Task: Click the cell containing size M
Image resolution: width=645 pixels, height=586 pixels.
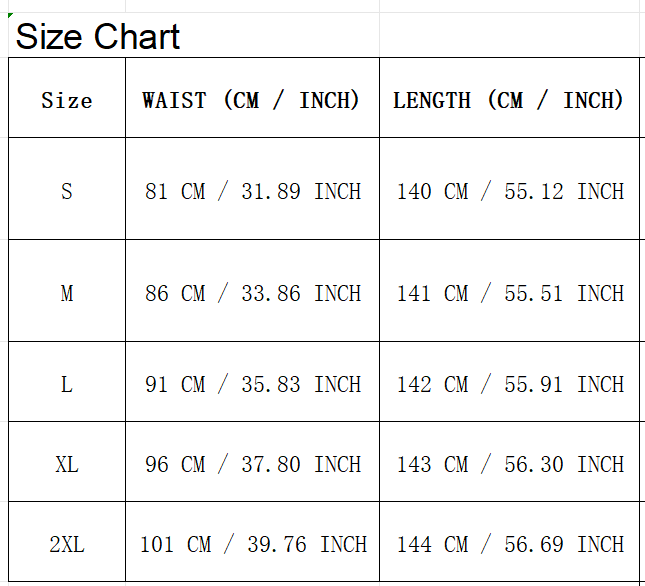Action: tap(67, 291)
